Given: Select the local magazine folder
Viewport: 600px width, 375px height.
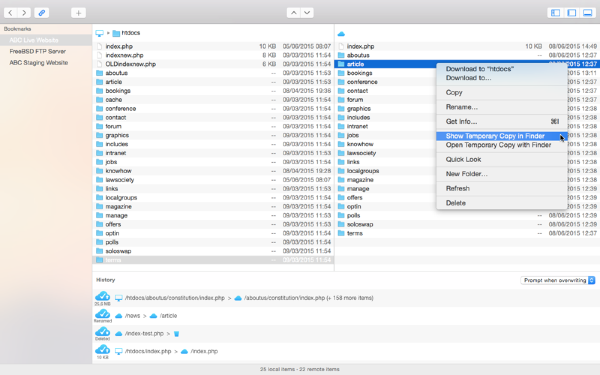Looking at the screenshot, I should 213,206.
